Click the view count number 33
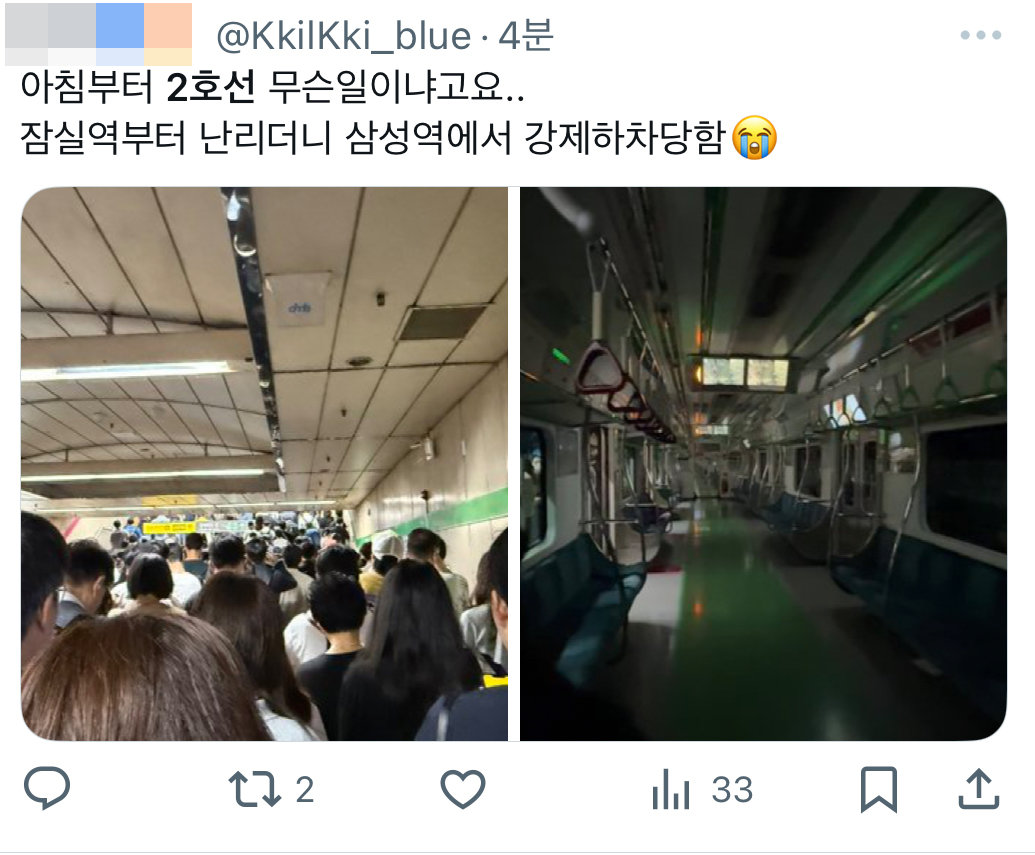Screen dimensions: 1035x855 732,790
